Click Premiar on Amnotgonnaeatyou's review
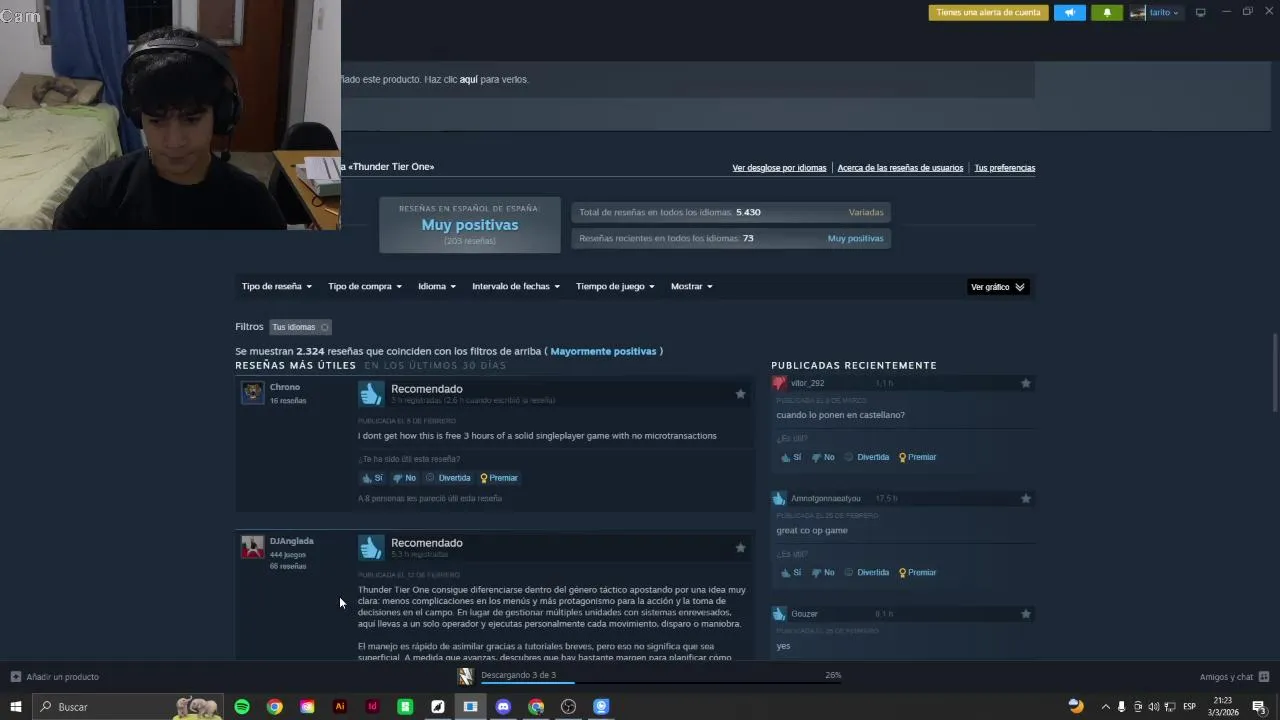This screenshot has height=720, width=1280. [x=917, y=572]
